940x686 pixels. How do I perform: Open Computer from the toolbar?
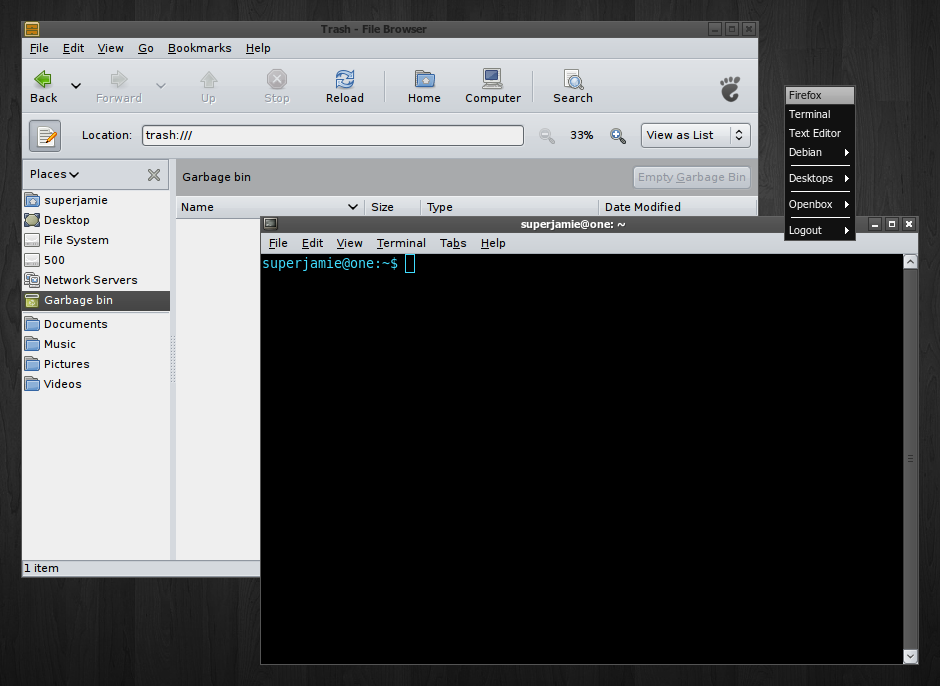tap(493, 87)
